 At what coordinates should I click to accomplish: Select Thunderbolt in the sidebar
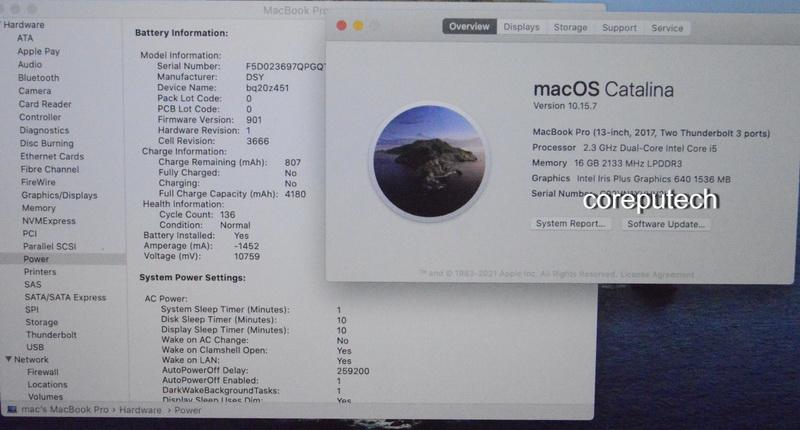[x=51, y=335]
